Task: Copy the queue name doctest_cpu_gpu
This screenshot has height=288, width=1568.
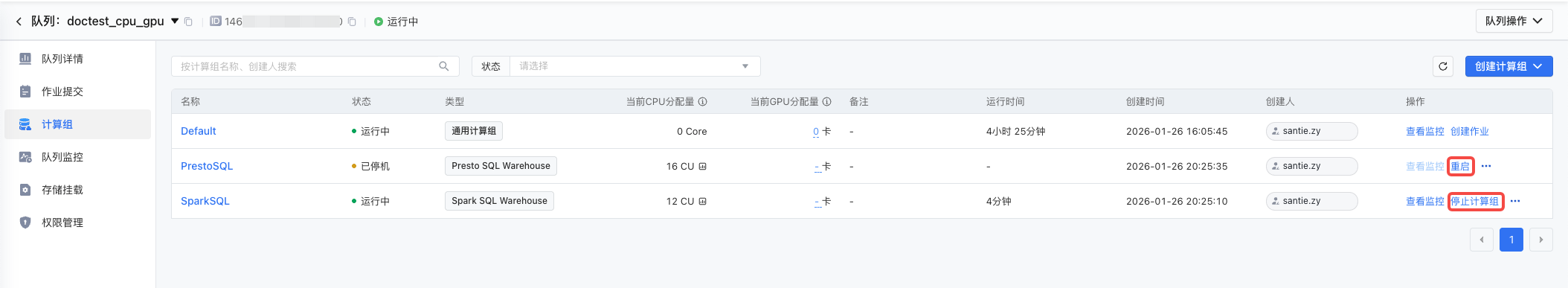Action: [188, 22]
